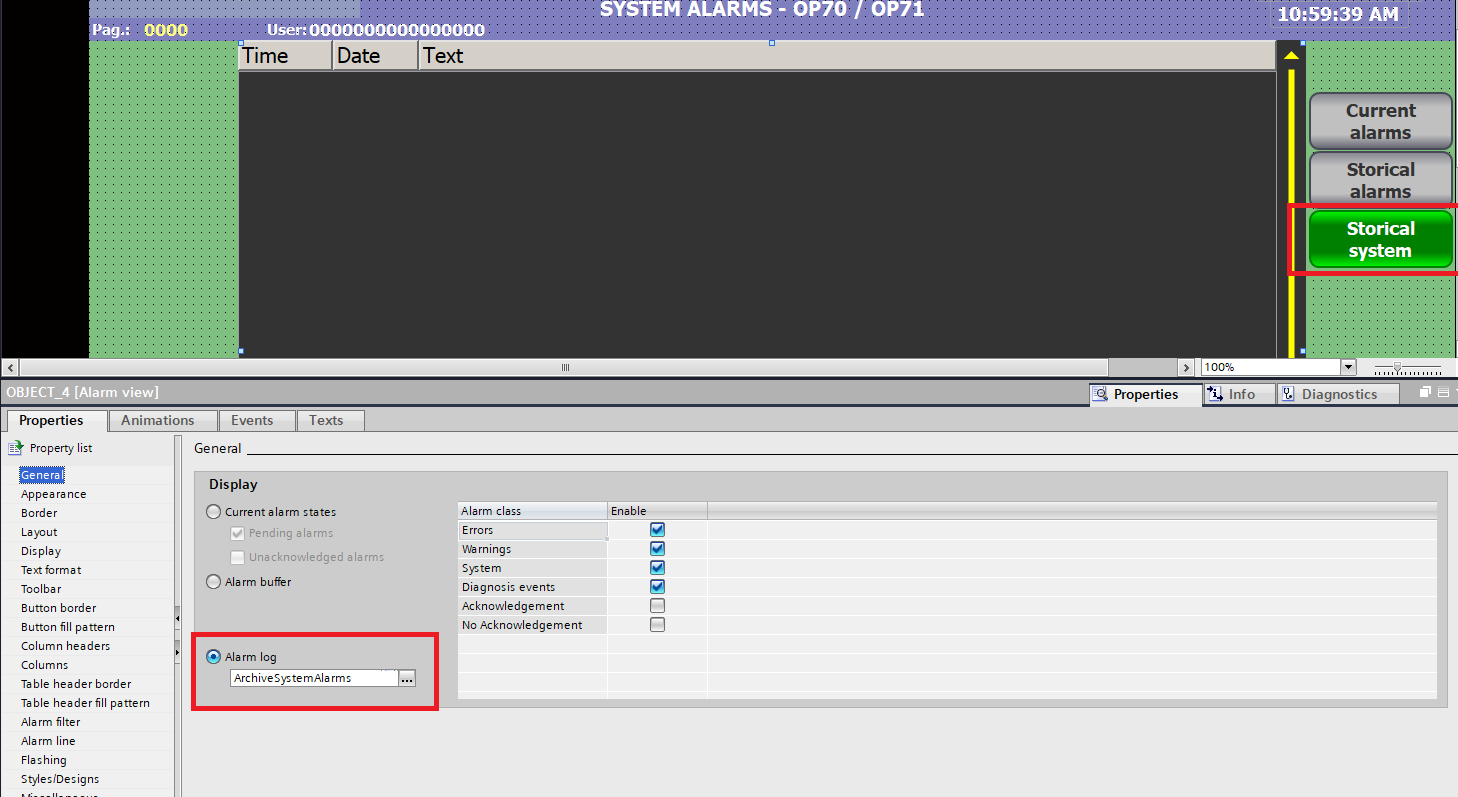
Task: Select Button border in the property list
Action: click(59, 608)
